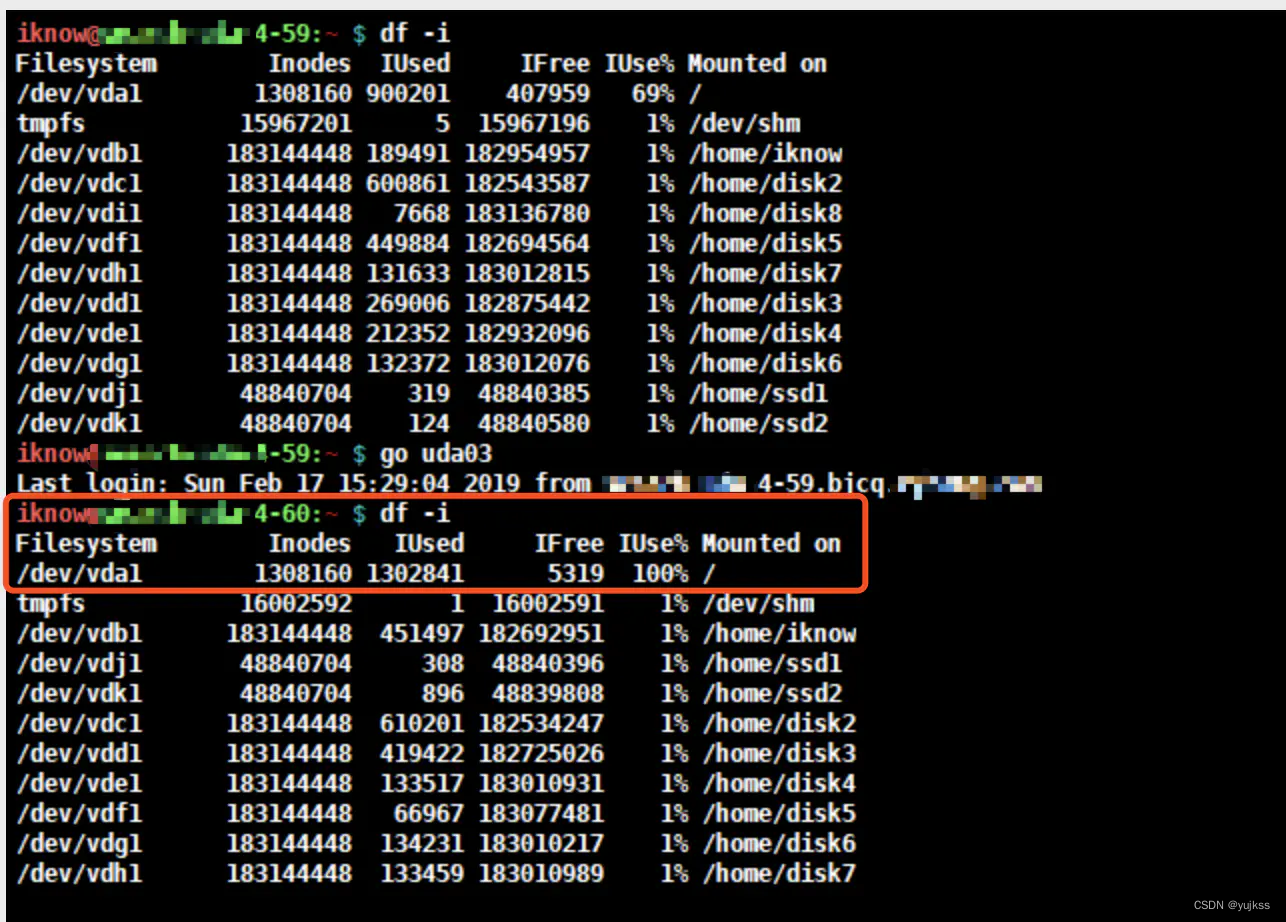Click the 100% IUse% value
Screen dimensions: 1286x922
click(660, 574)
